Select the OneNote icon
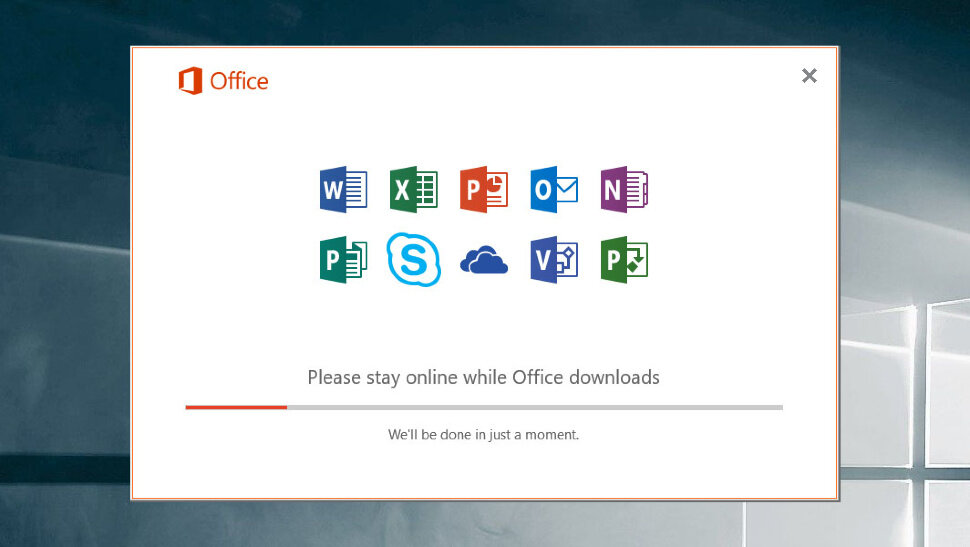Viewport: 970px width, 547px height. (624, 189)
